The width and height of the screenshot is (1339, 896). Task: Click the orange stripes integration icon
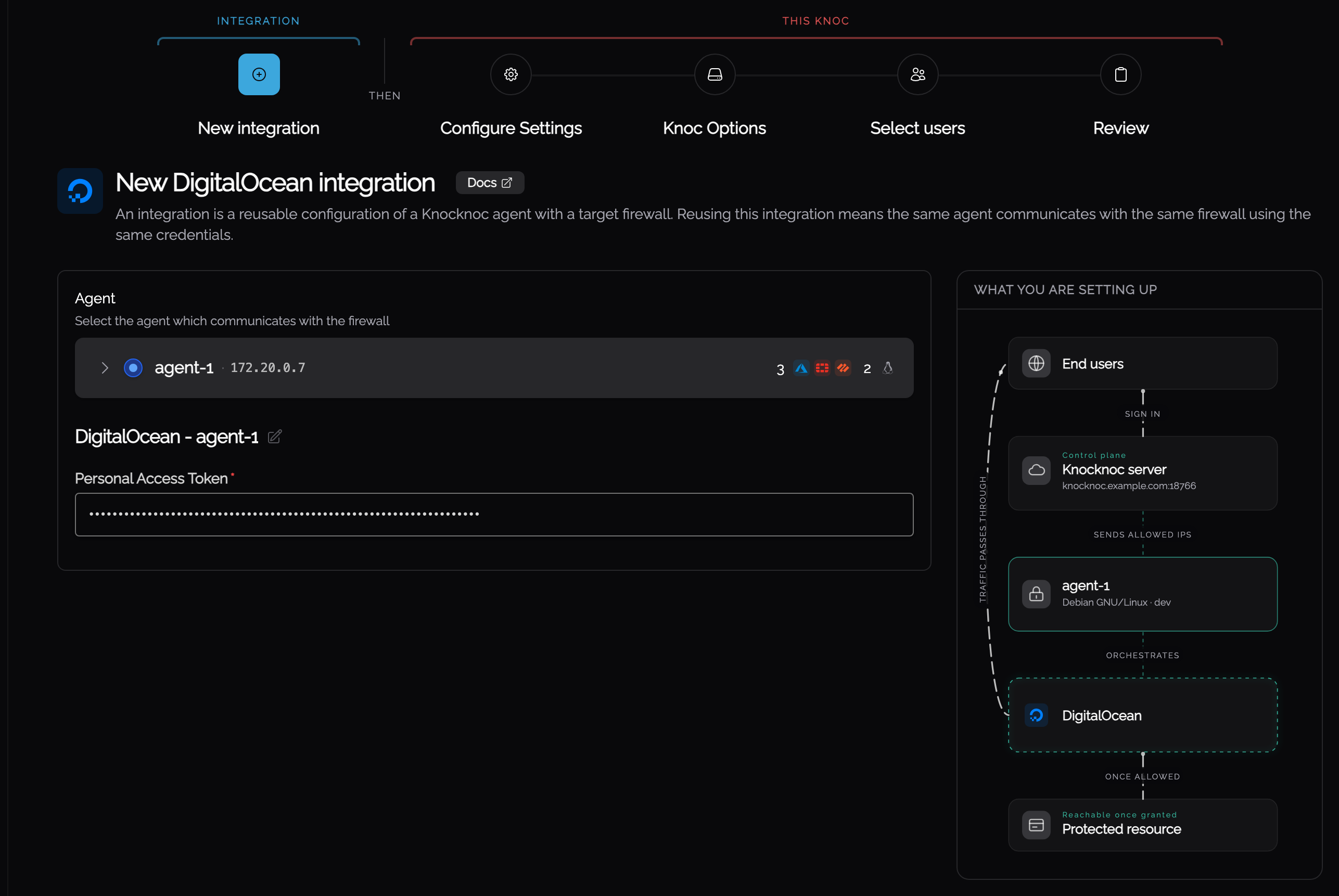tap(843, 368)
